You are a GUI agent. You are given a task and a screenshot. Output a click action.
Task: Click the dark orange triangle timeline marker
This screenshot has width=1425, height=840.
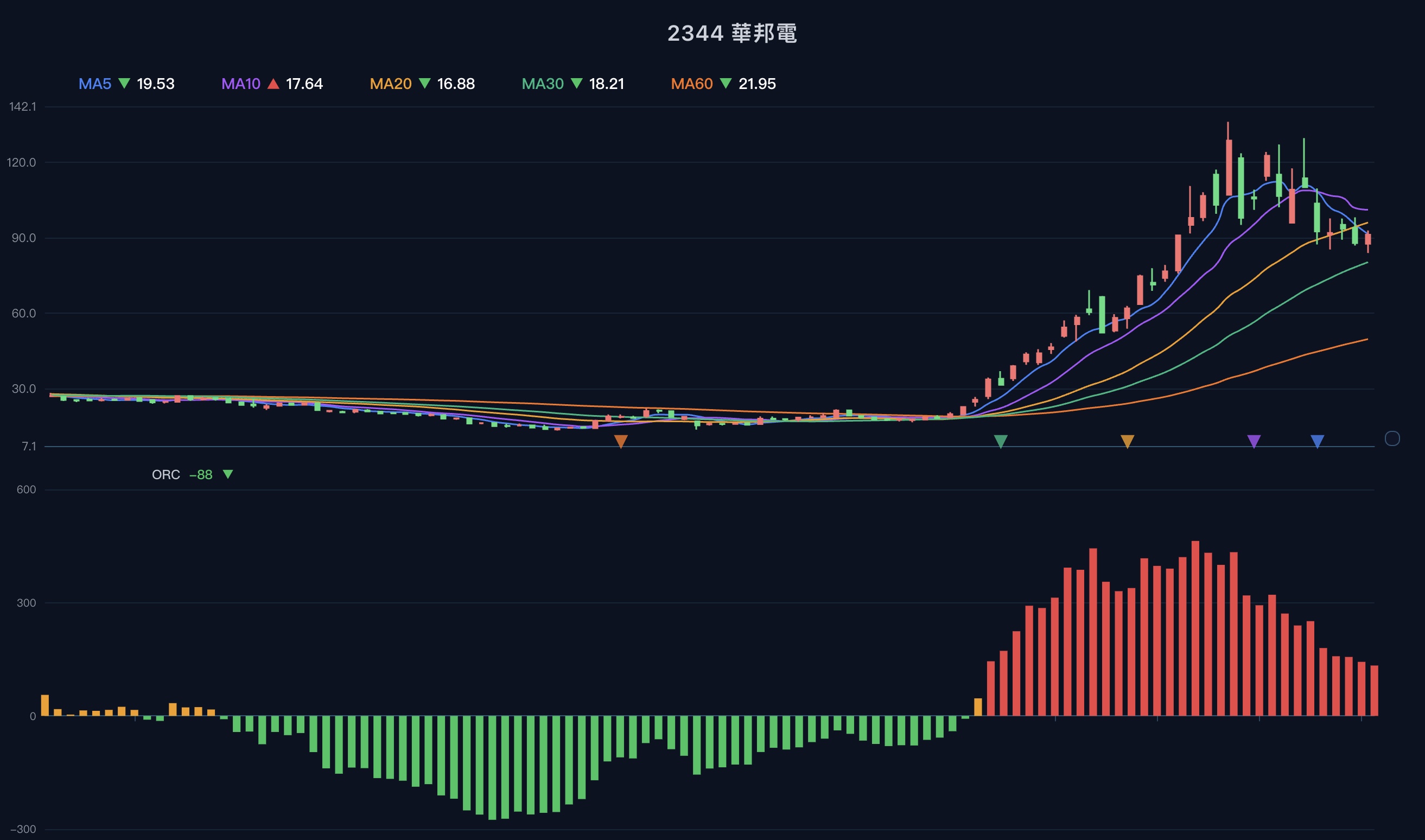click(x=621, y=441)
